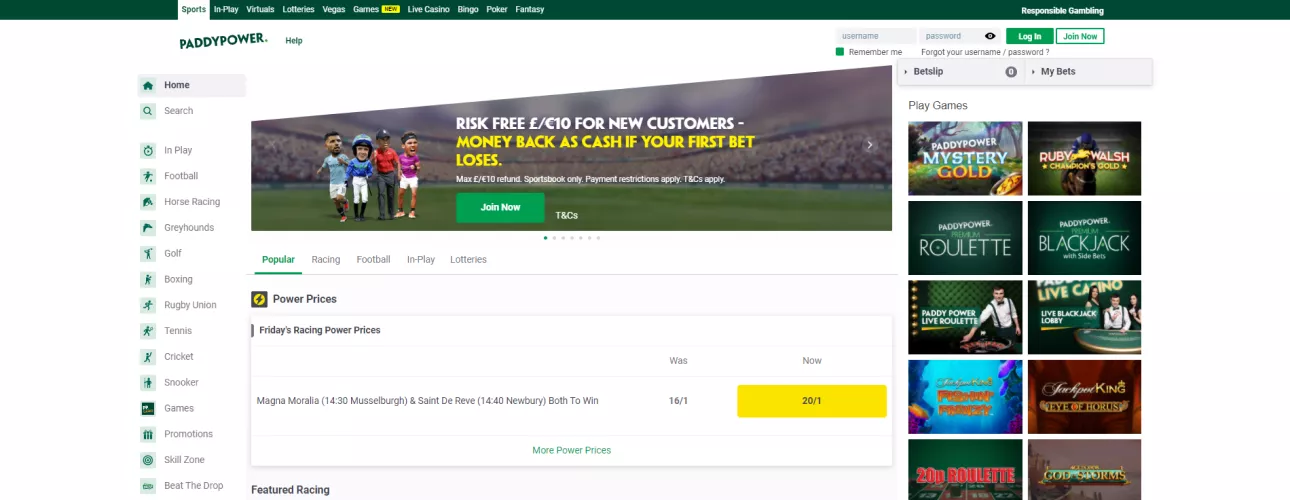Advance the banner with the right arrow
This screenshot has width=1290, height=500.
coord(870,145)
